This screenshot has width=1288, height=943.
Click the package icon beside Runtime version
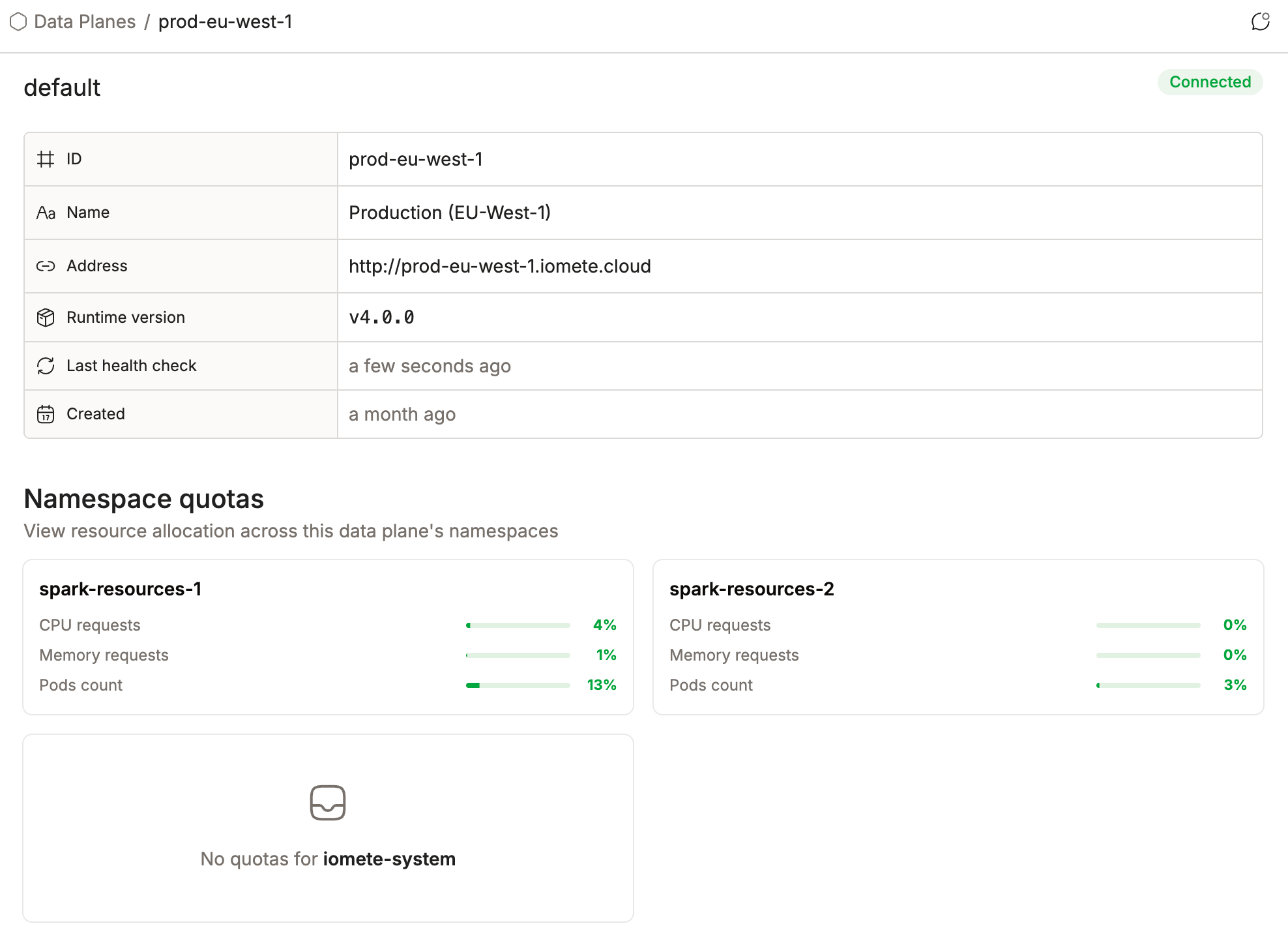[46, 318]
